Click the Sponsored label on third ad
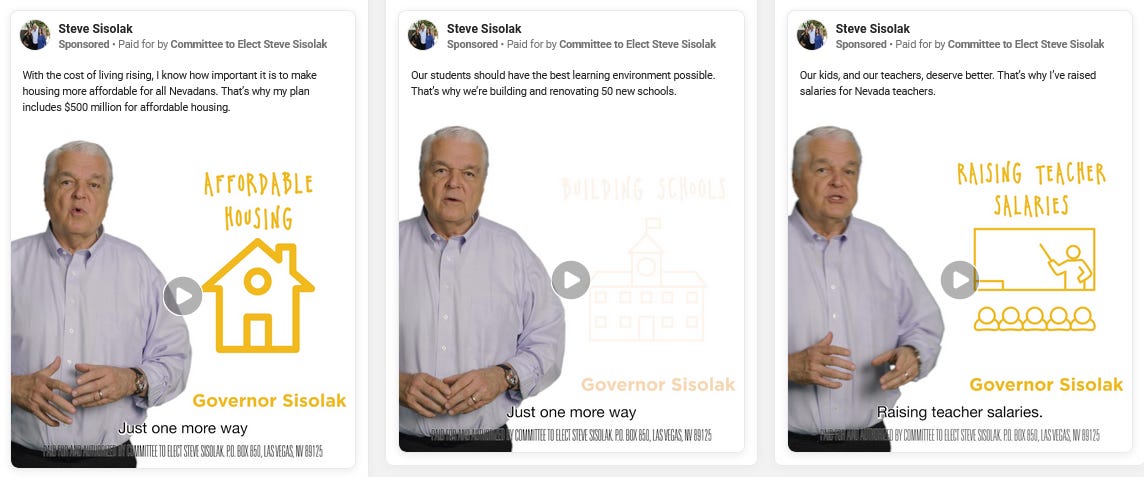The image size is (1144, 477). coord(861,44)
